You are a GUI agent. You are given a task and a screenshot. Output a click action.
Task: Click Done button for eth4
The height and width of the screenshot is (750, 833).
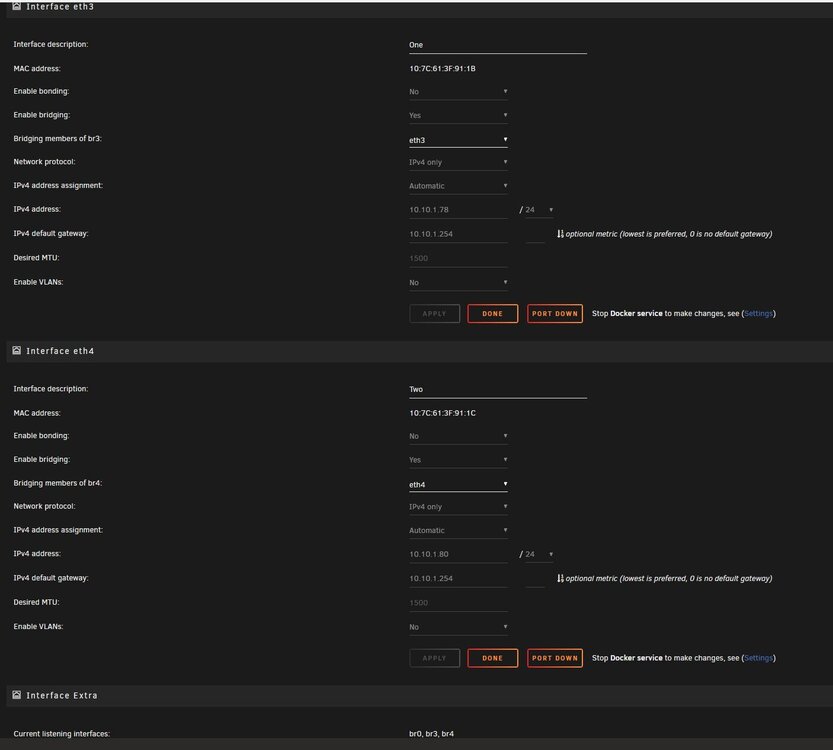492,658
